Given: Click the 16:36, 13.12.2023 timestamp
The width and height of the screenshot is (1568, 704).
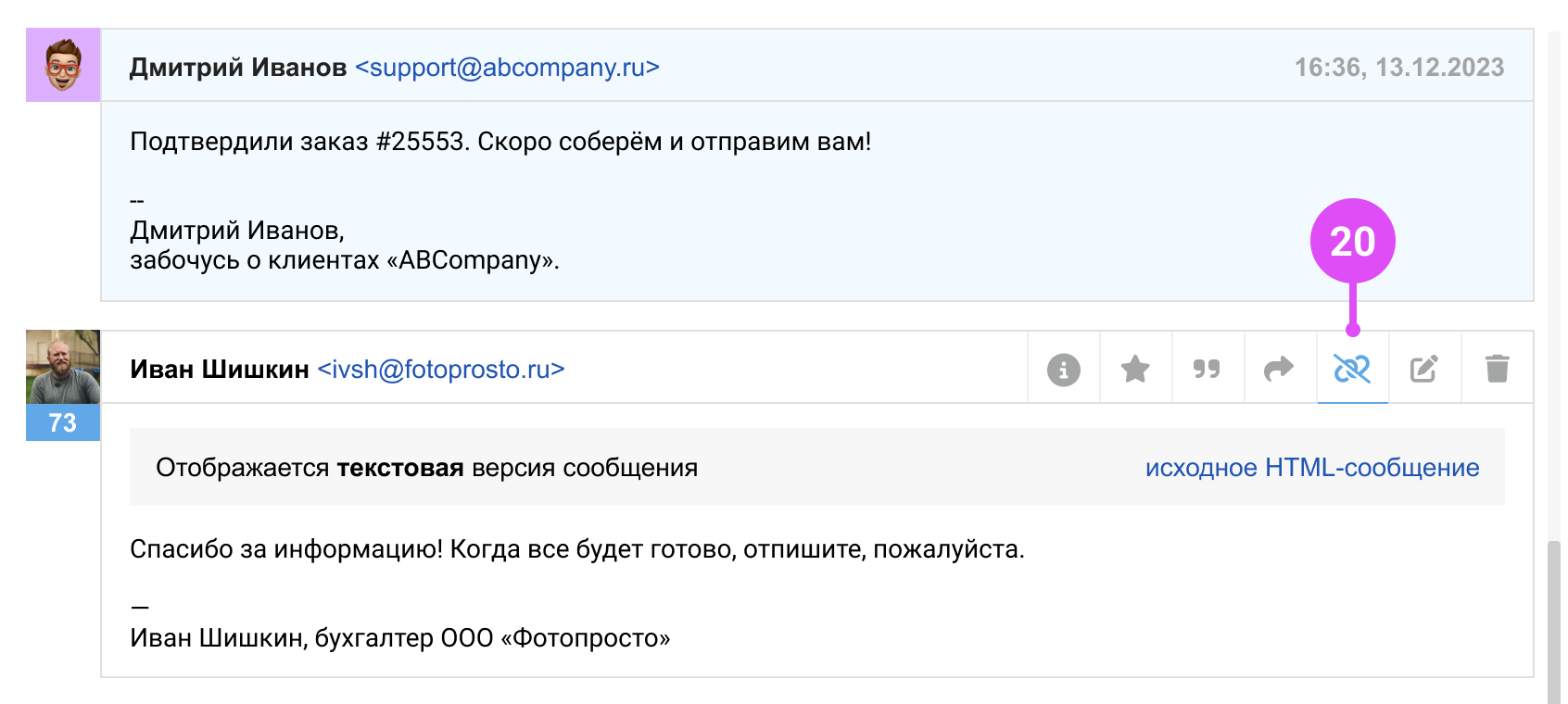Looking at the screenshot, I should tap(1398, 68).
